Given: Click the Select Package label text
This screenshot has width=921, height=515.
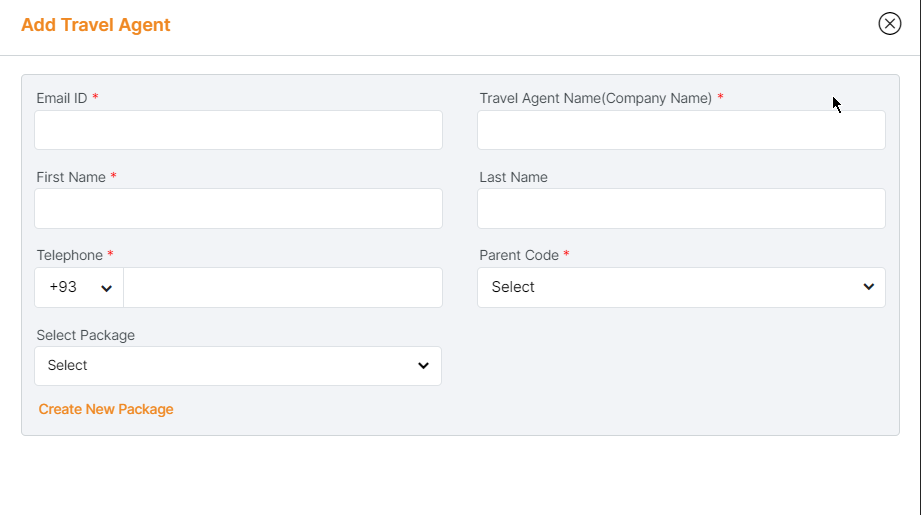Looking at the screenshot, I should tap(85, 335).
